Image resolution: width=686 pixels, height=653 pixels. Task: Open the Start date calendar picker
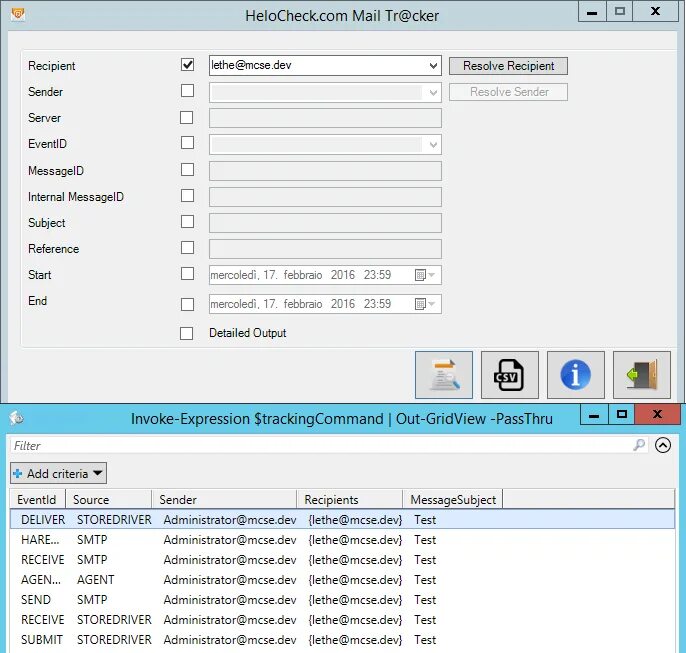[425, 275]
